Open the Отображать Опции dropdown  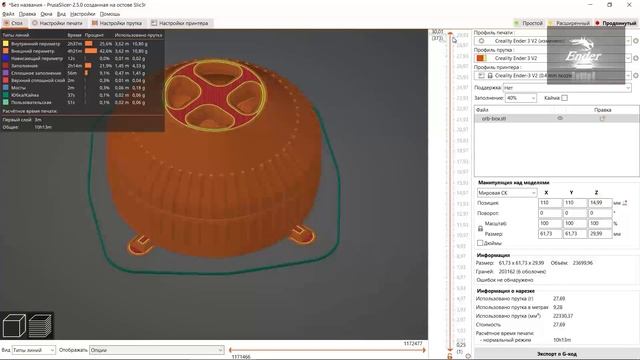coord(156,350)
